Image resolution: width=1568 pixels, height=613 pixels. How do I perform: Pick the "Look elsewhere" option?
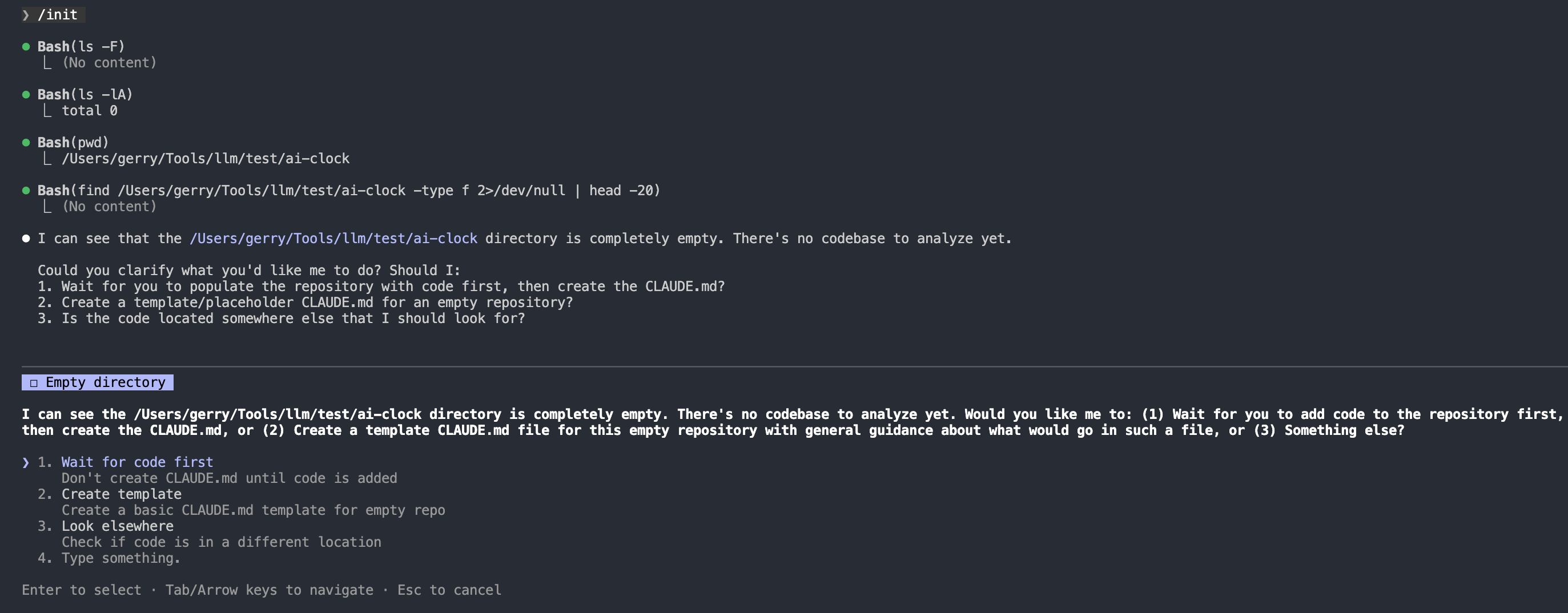(118, 526)
